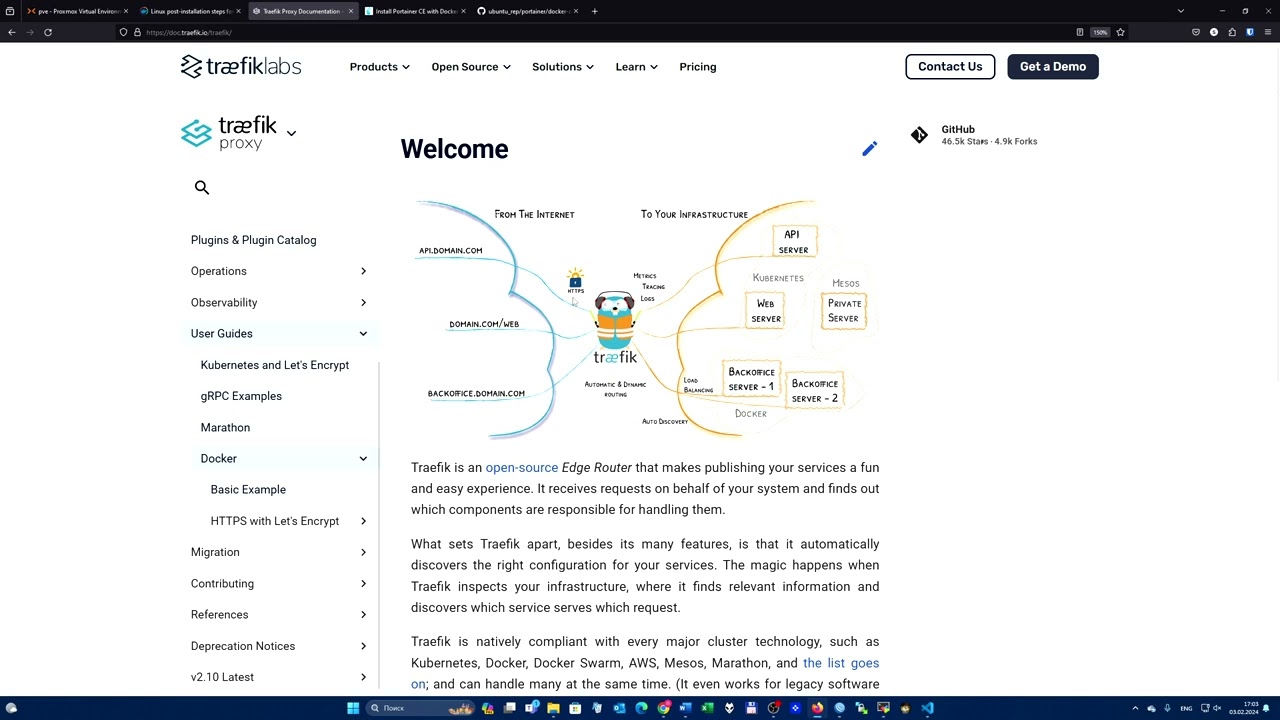
Task: Go back with the browser back arrow
Action: (11, 32)
